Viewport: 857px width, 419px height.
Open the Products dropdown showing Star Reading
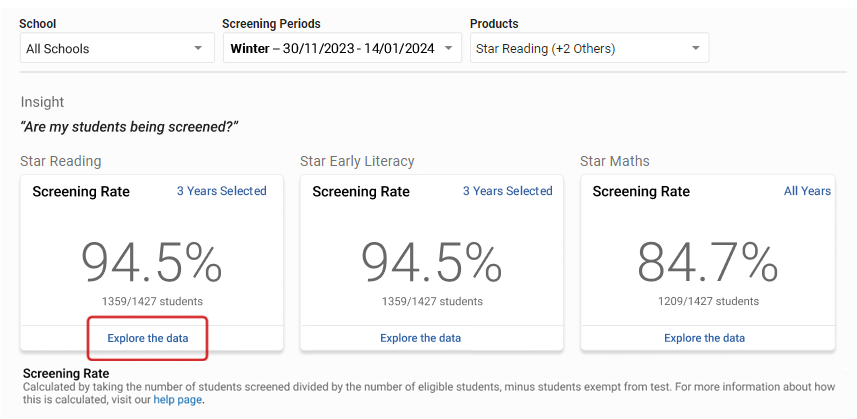tap(589, 48)
